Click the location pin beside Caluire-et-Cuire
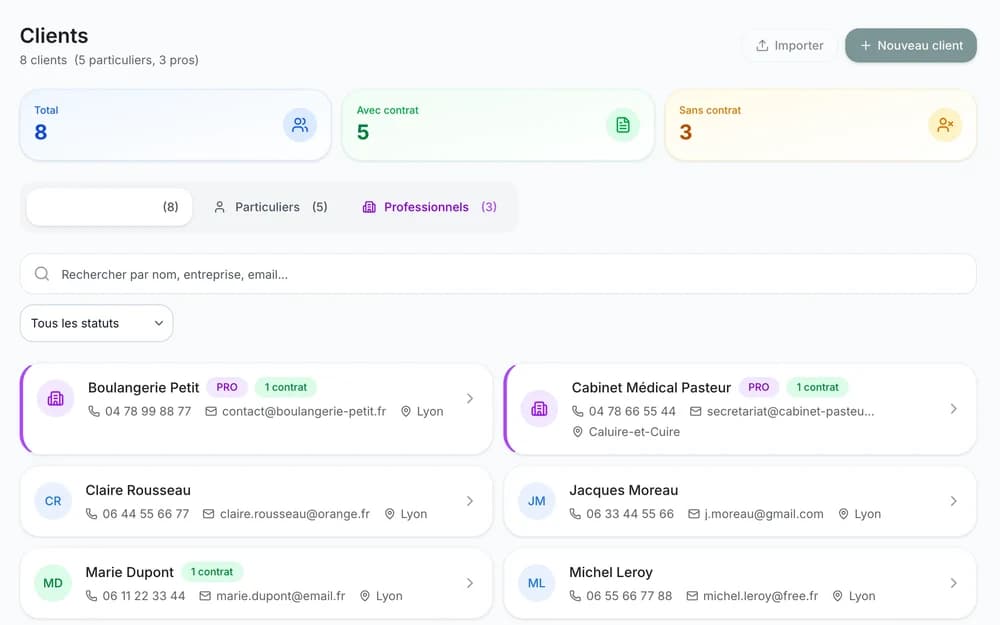The width and height of the screenshot is (1000, 625). pyautogui.click(x=577, y=432)
